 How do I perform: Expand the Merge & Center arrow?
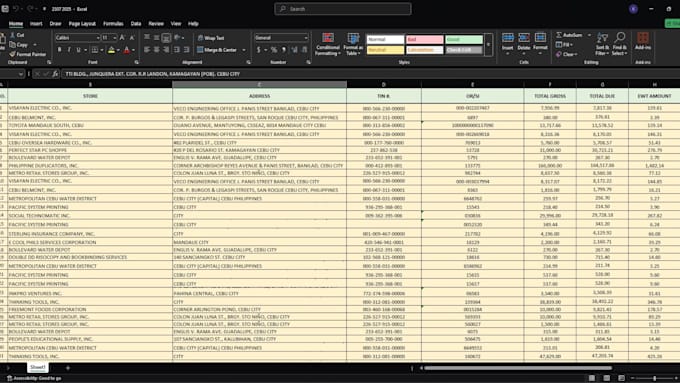pyautogui.click(x=244, y=50)
